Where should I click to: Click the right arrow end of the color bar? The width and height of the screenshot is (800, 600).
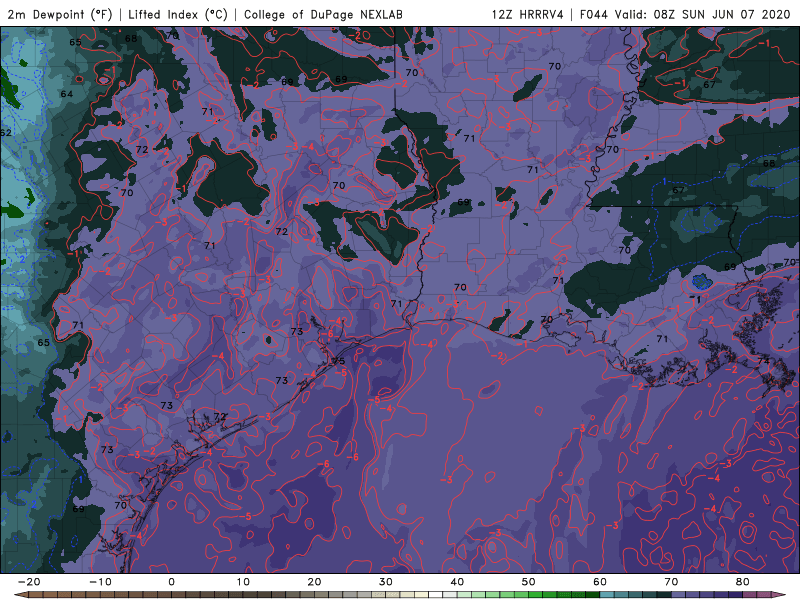(x=779, y=595)
